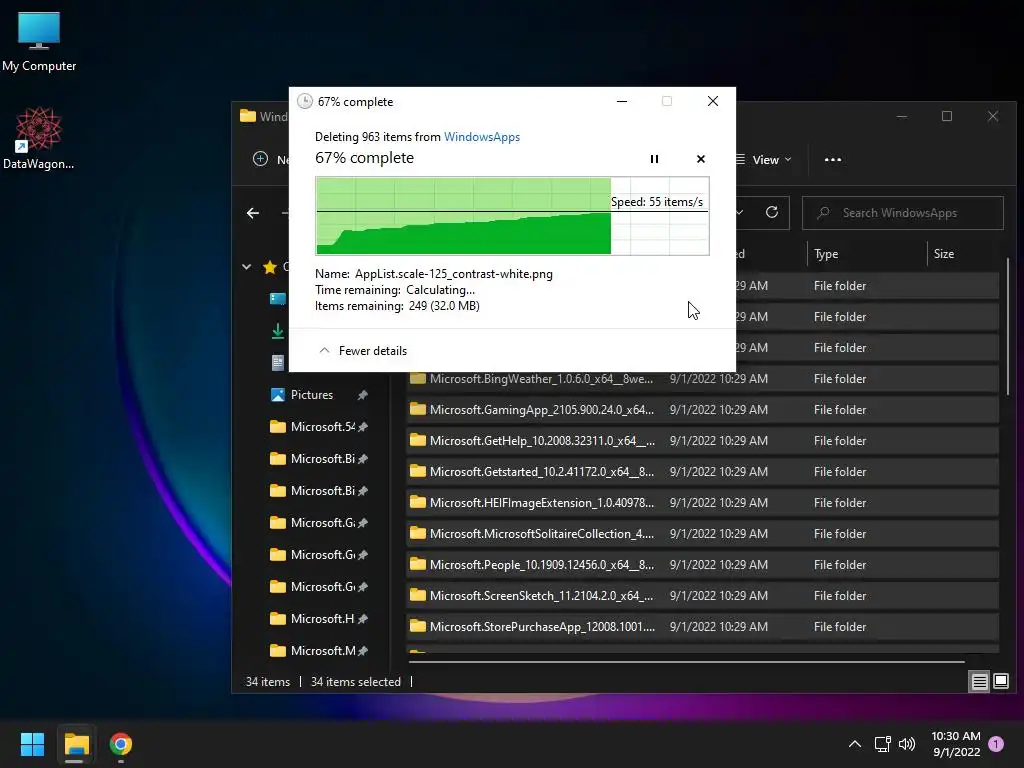Viewport: 1024px width, 768px height.
Task: Open the Desktop icon in the navigation pane
Action: pyautogui.click(x=278, y=299)
